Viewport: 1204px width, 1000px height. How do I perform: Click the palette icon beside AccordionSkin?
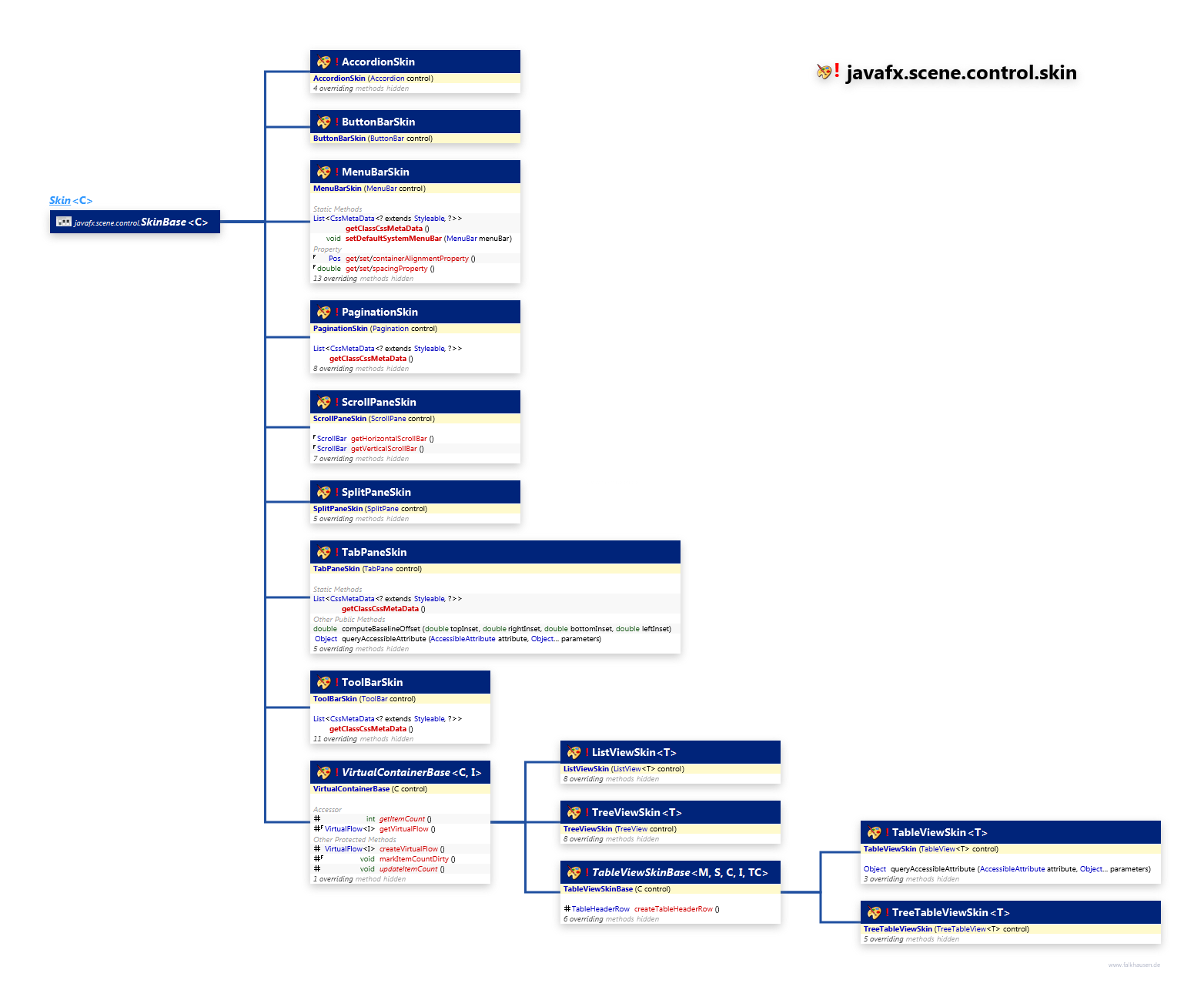coord(323,62)
